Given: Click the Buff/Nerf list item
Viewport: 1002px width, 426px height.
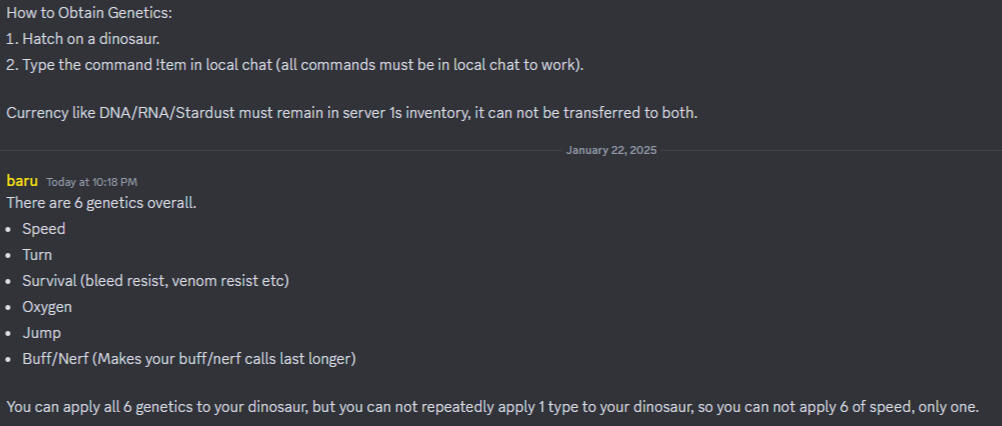Looking at the screenshot, I should point(189,359).
